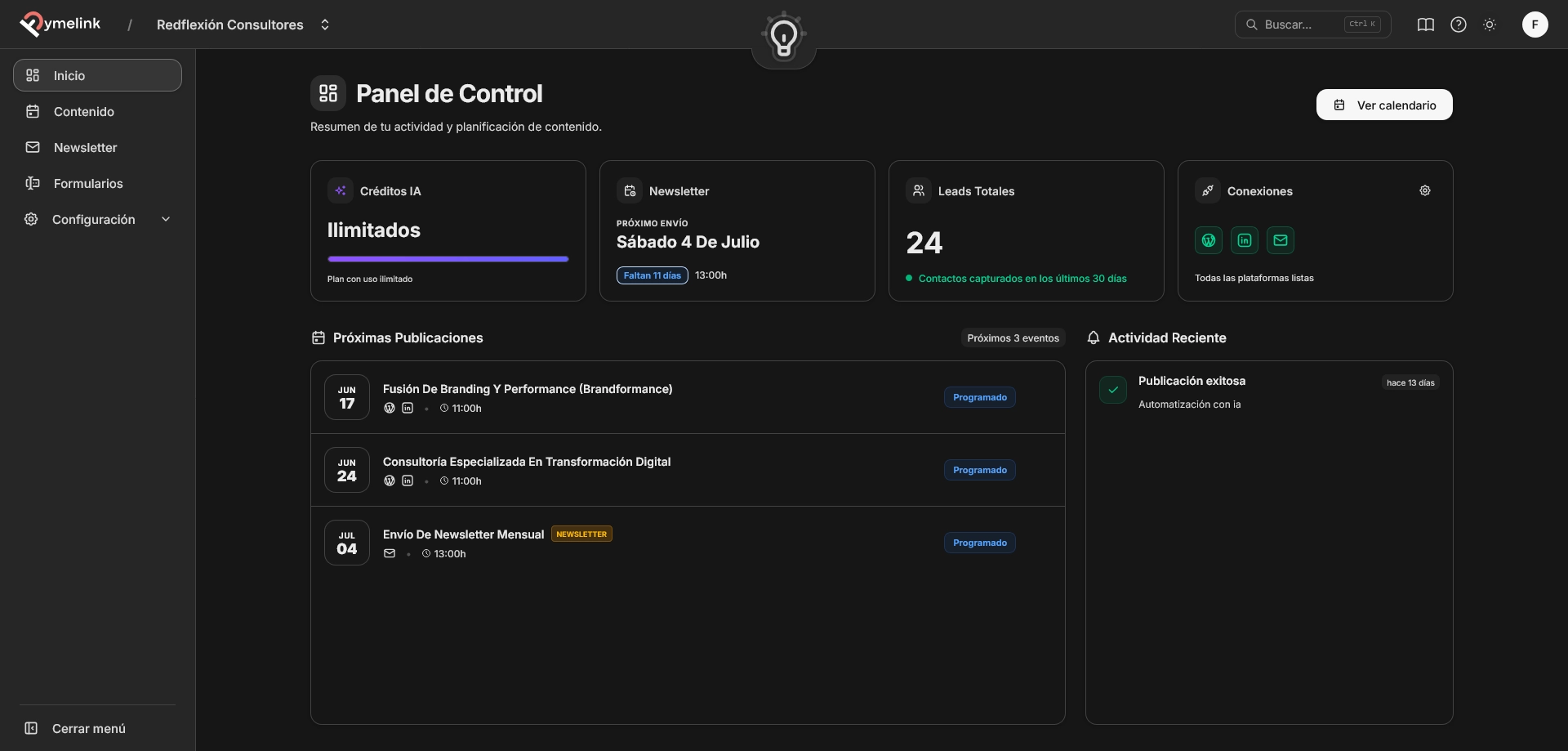This screenshot has width=1568, height=751.
Task: Click the Newsletter card calendar icon
Action: (630, 190)
